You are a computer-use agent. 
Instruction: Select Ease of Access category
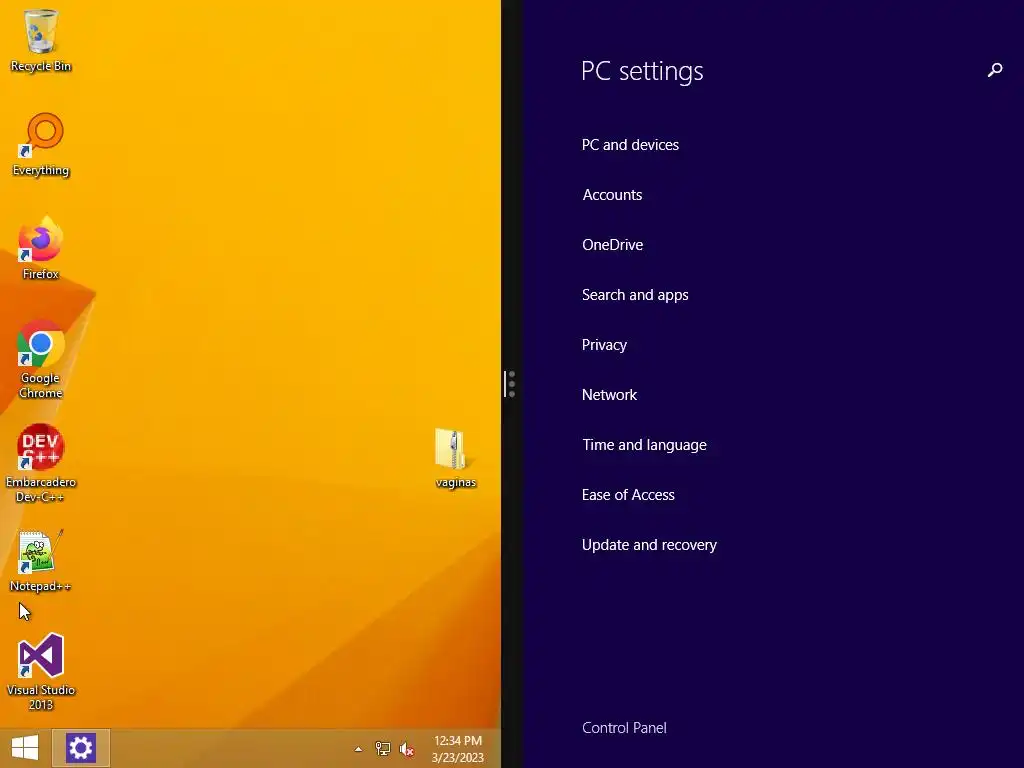pos(628,495)
